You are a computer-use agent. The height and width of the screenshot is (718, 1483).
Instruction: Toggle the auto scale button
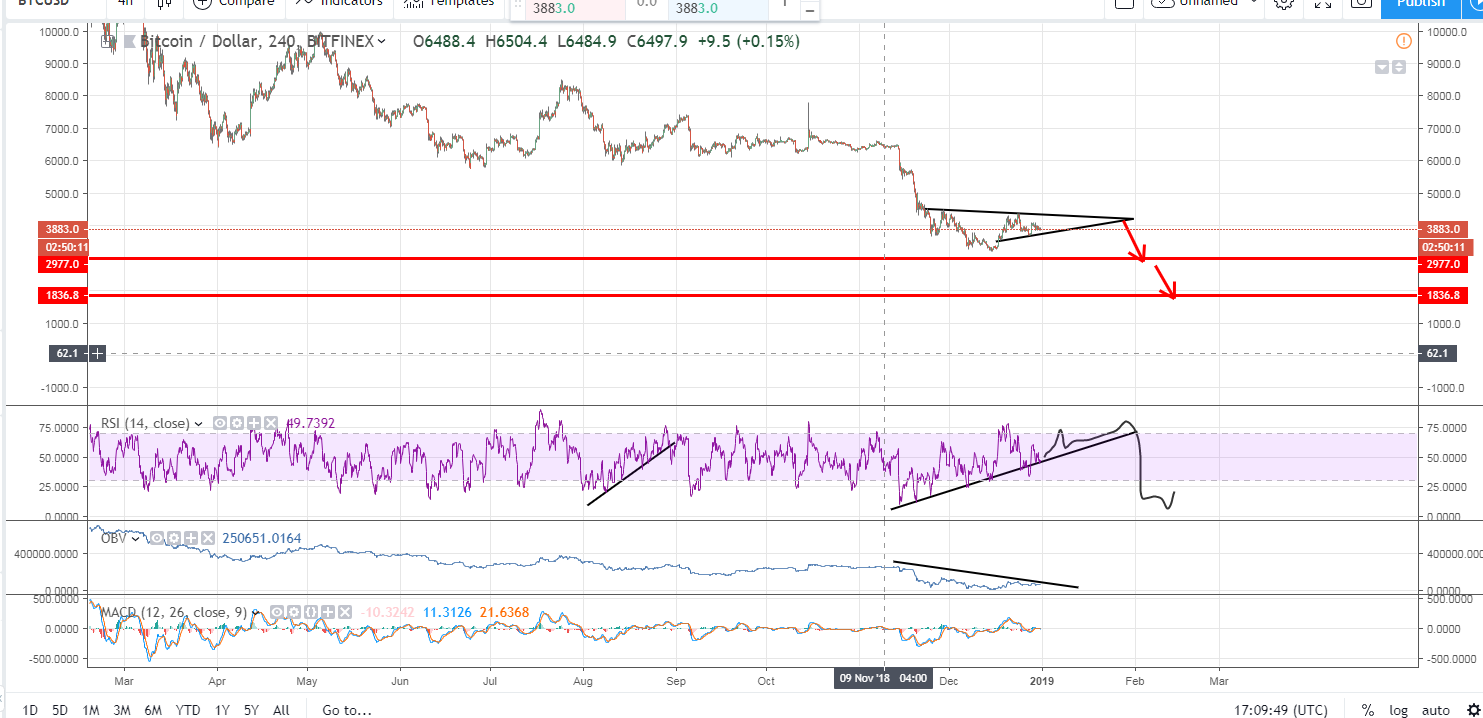[x=1435, y=710]
